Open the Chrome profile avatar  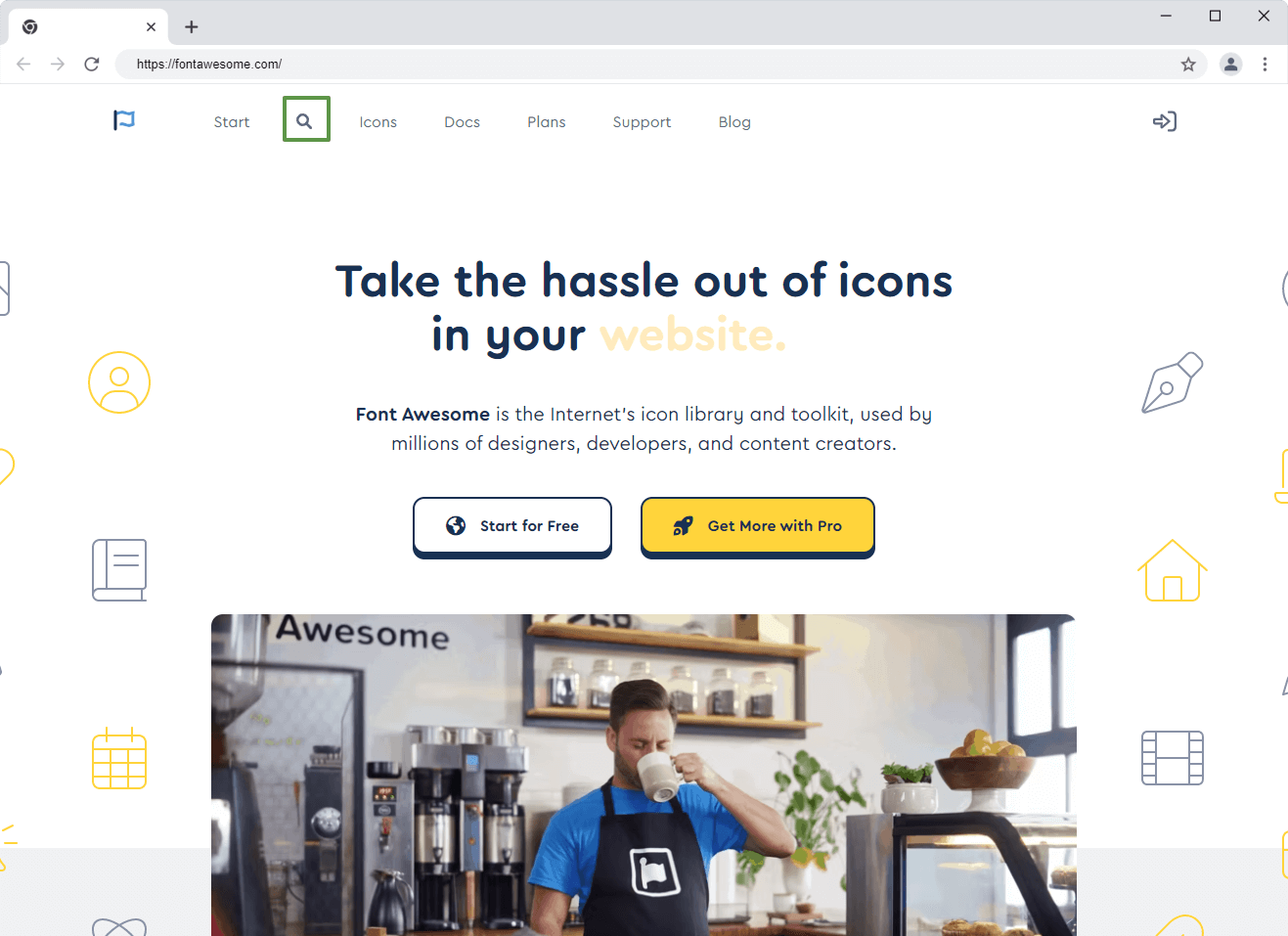[1230, 65]
